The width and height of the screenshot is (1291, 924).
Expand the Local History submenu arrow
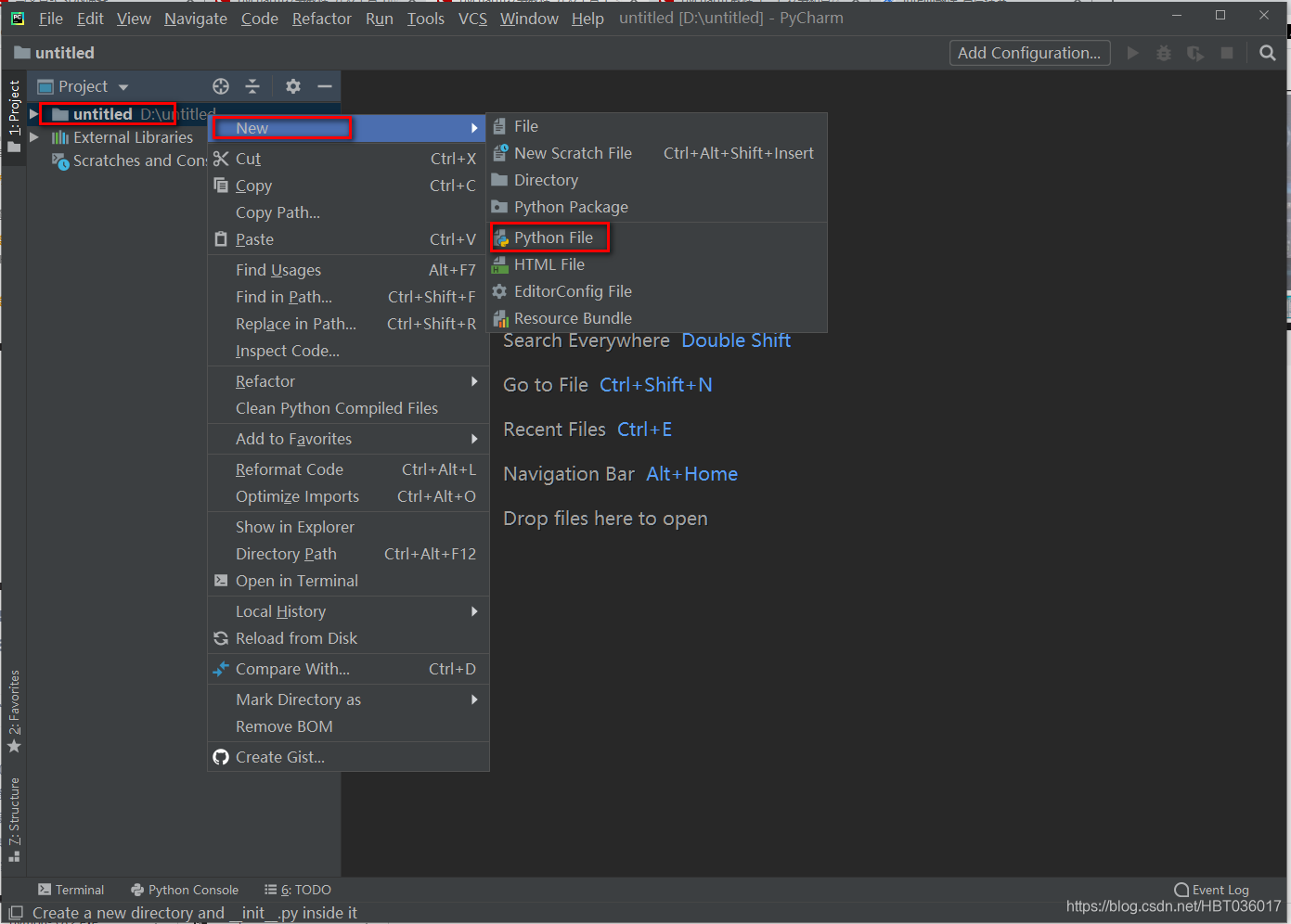[474, 611]
